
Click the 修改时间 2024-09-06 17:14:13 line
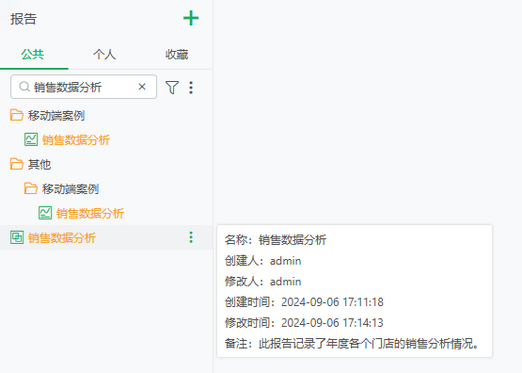pos(304,323)
